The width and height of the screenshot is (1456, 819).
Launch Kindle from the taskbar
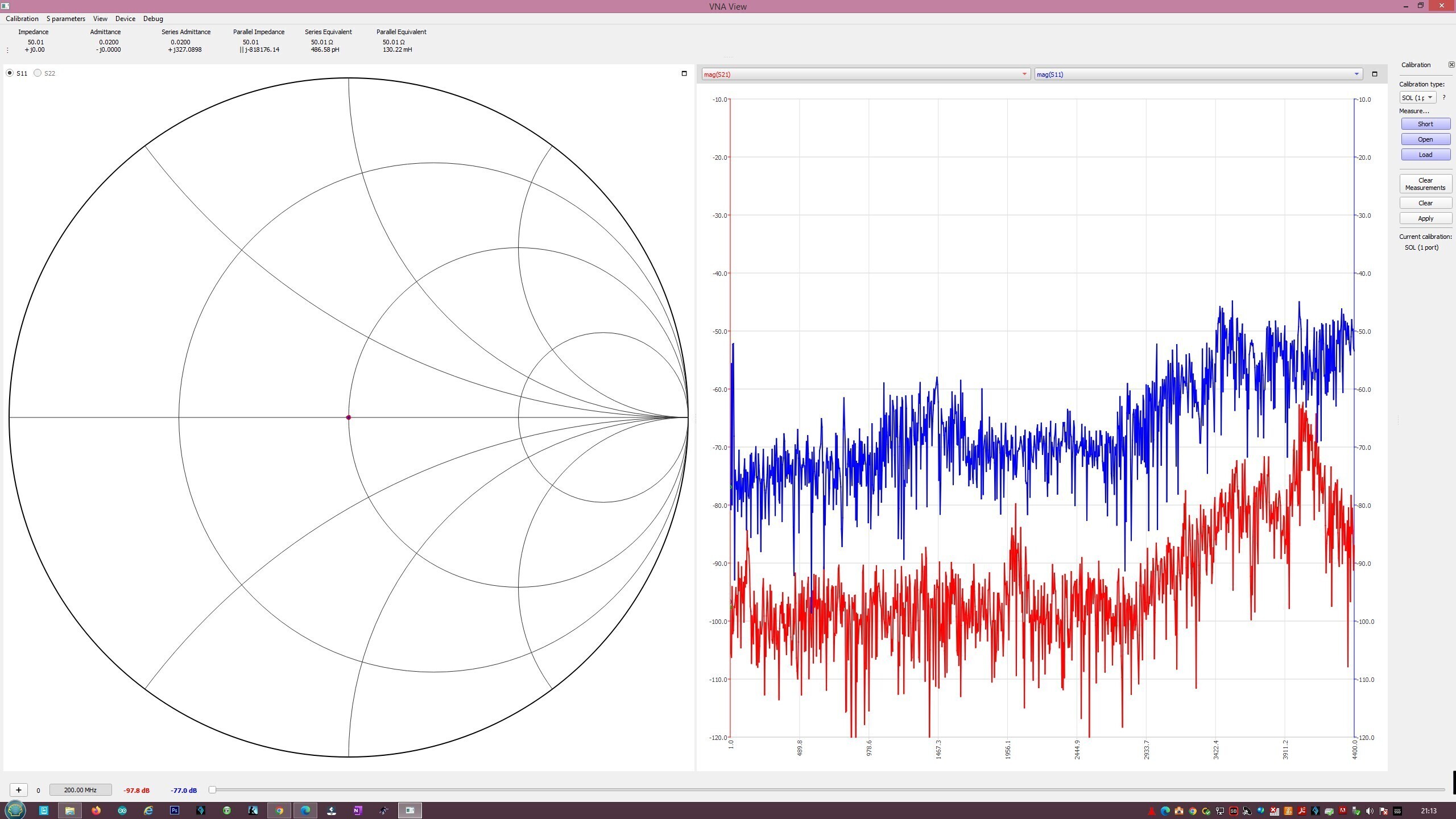(253, 810)
